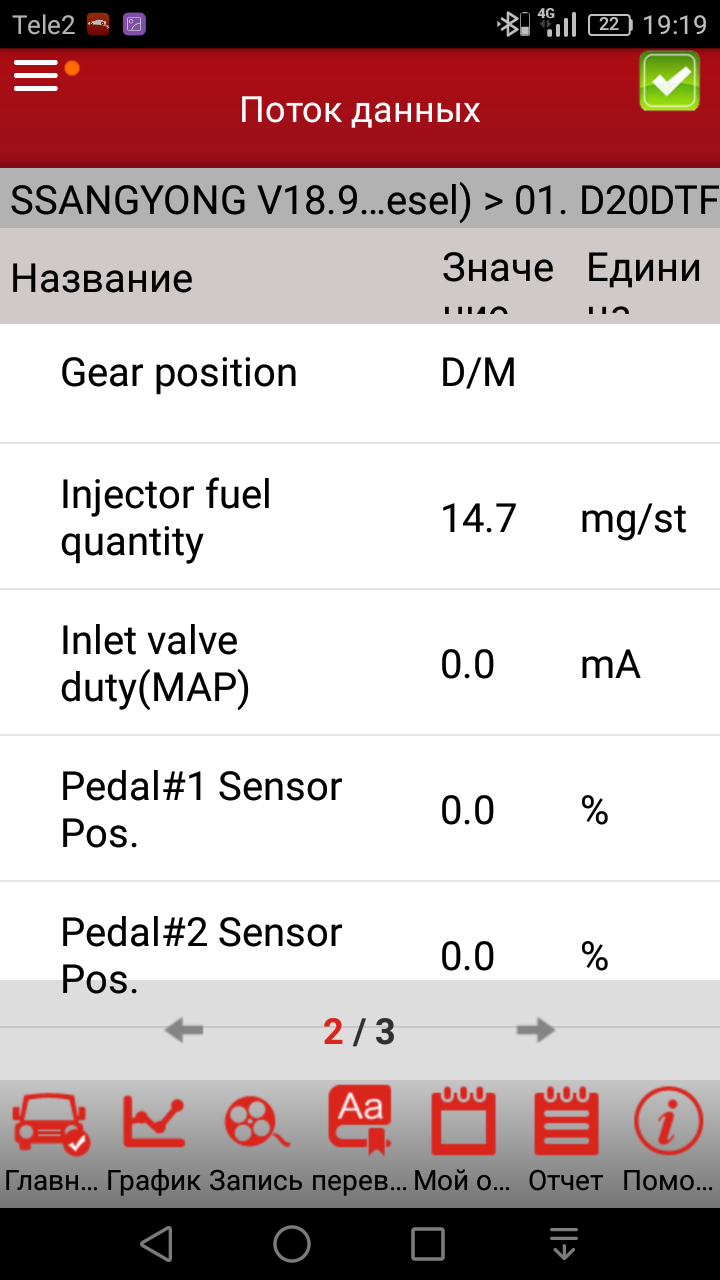Tap the Название column header

(102, 278)
